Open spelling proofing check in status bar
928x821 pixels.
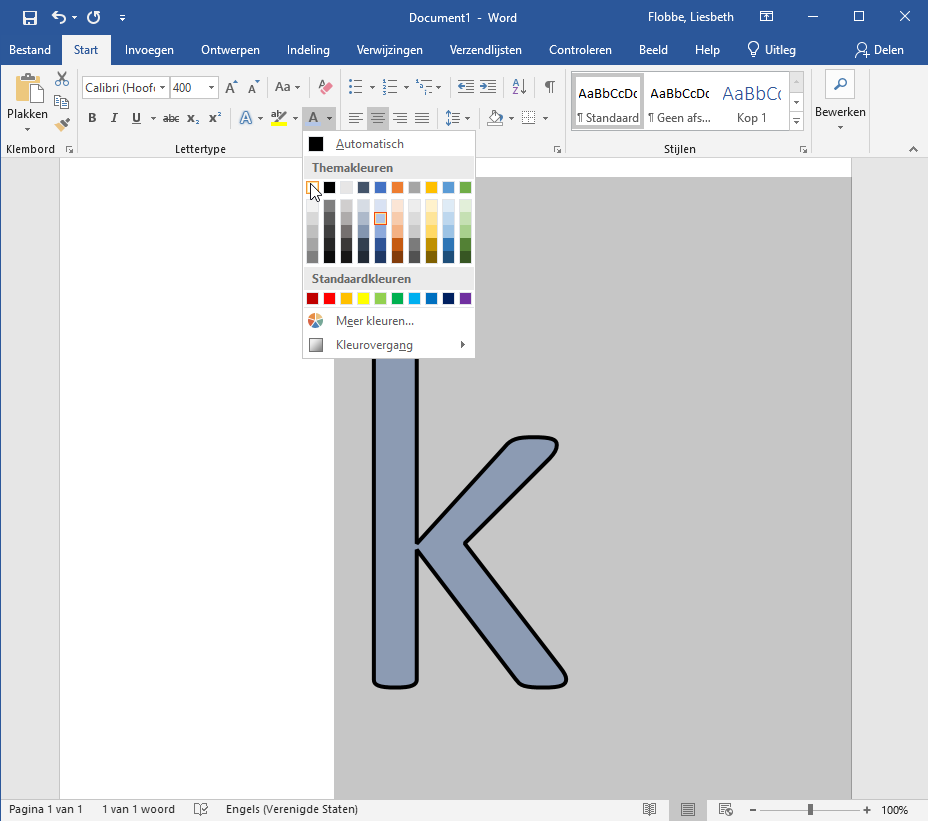tap(201, 809)
